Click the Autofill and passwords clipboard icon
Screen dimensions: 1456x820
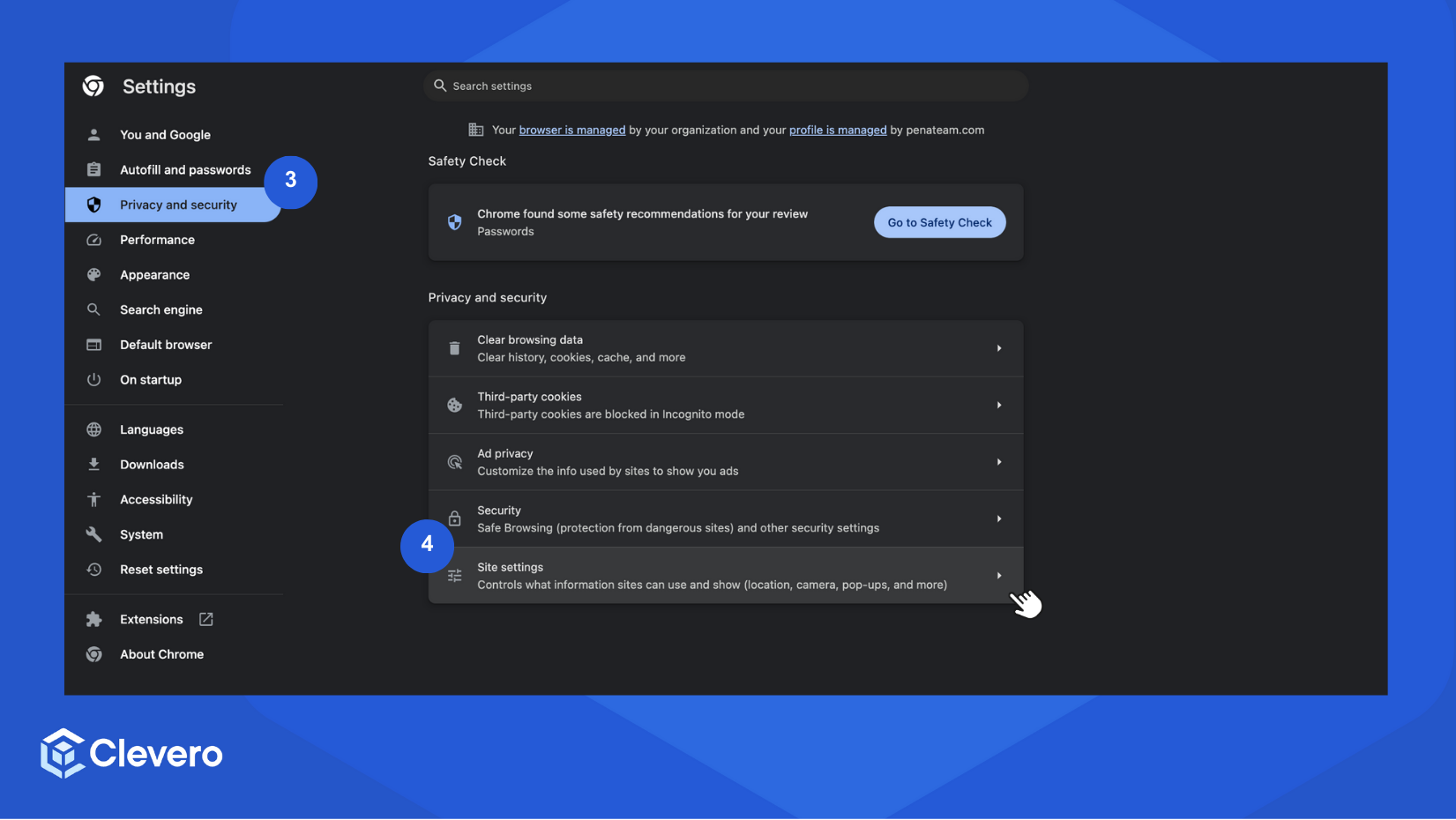click(93, 169)
